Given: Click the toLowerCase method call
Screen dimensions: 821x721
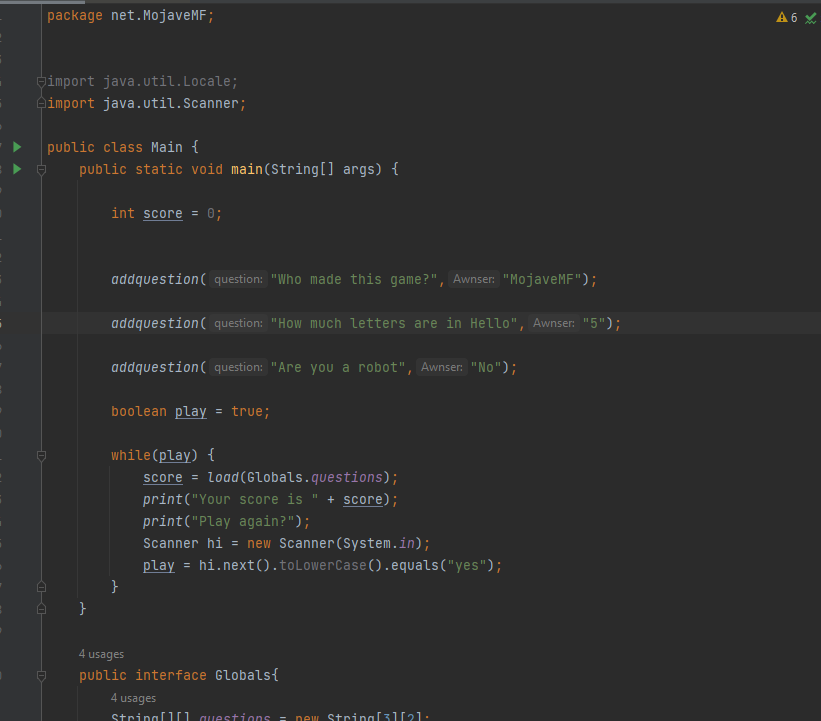Looking at the screenshot, I should [x=323, y=565].
